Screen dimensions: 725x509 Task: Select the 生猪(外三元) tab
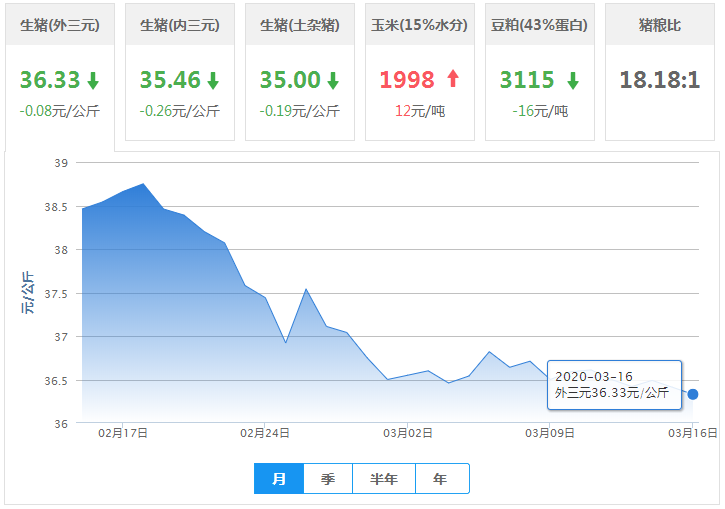[59, 25]
